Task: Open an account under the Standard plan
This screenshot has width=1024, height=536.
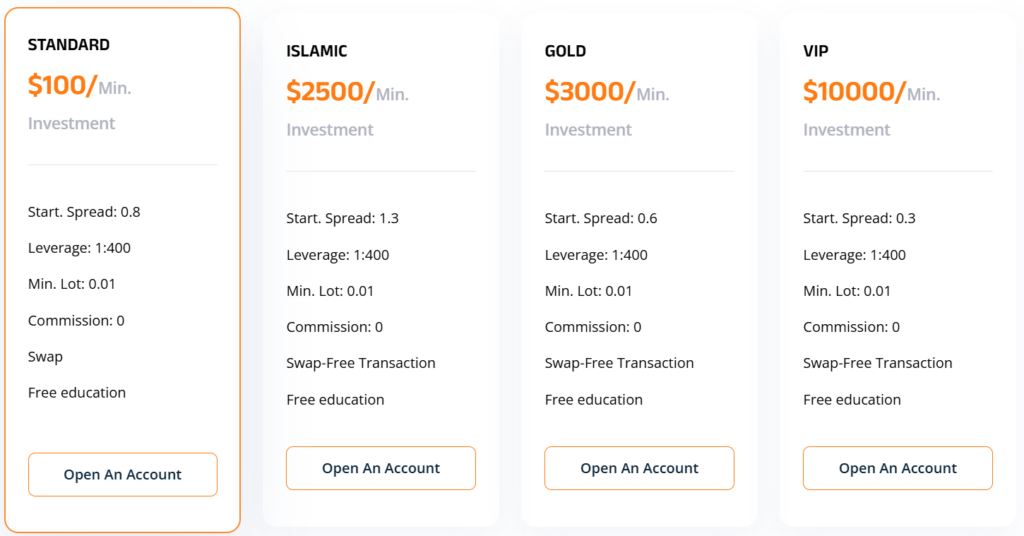Action: pos(123,475)
